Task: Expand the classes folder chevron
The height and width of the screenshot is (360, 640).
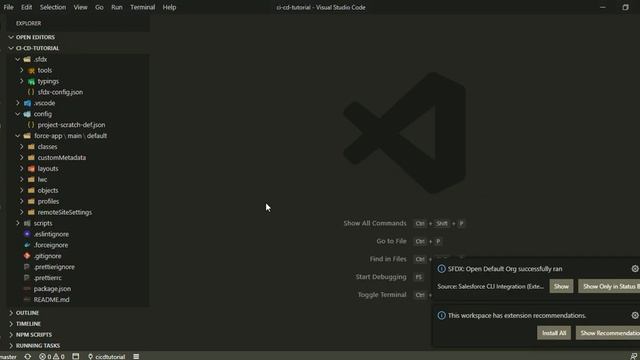Action: tap(22, 147)
